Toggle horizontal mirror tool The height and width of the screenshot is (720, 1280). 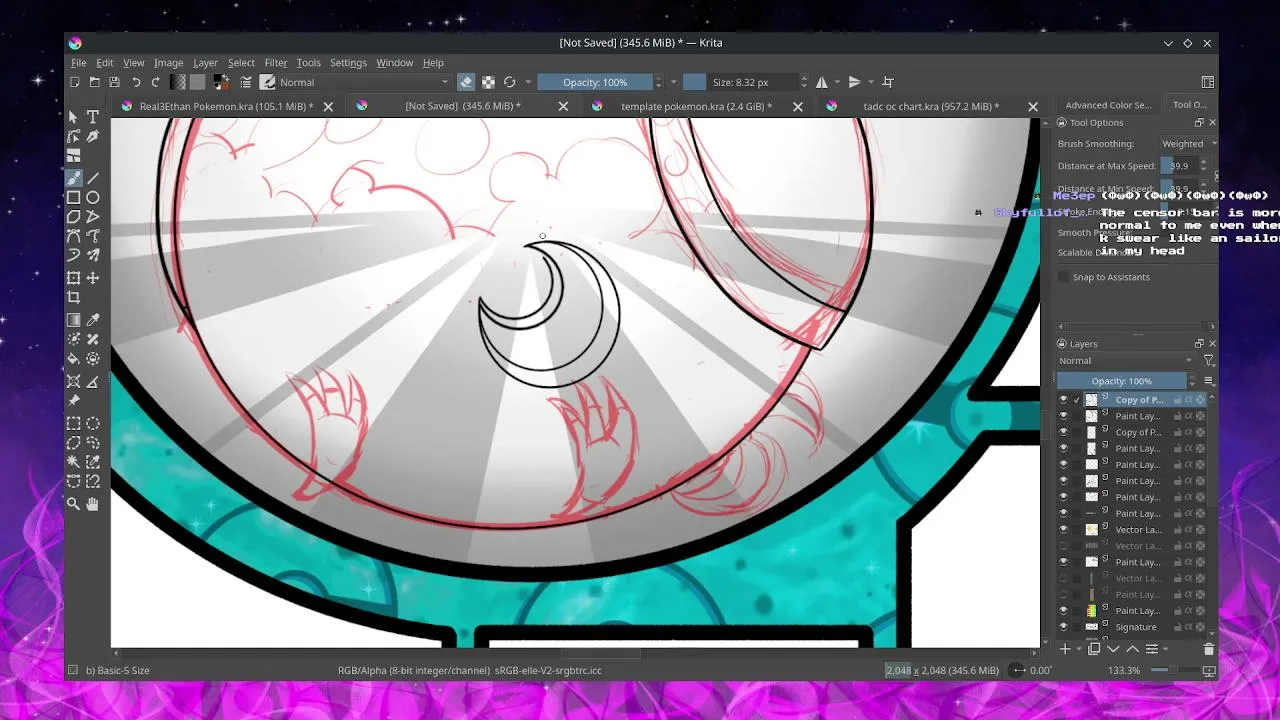[822, 82]
